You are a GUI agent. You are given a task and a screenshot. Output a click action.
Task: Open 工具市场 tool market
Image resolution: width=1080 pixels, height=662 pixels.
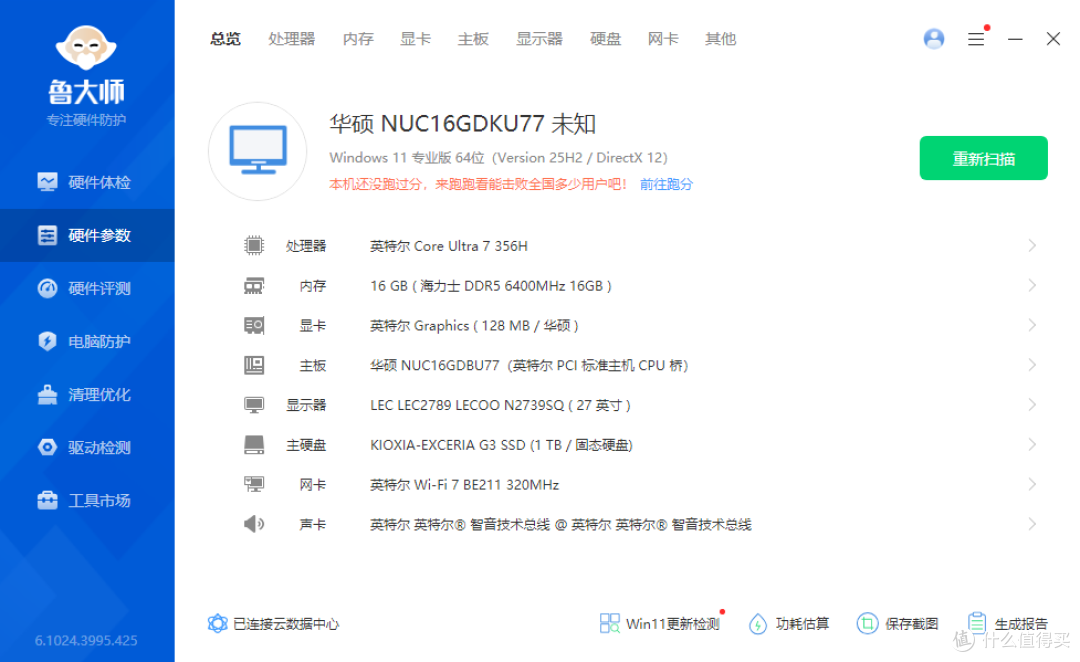tap(87, 501)
